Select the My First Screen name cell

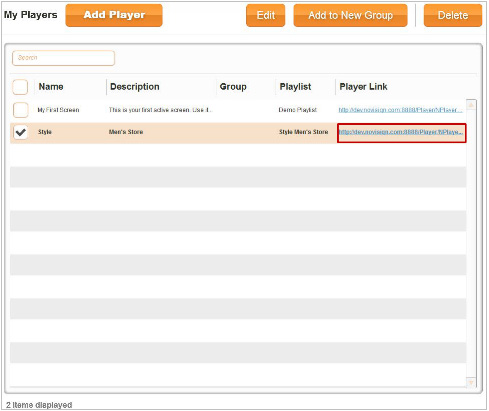coord(58,110)
